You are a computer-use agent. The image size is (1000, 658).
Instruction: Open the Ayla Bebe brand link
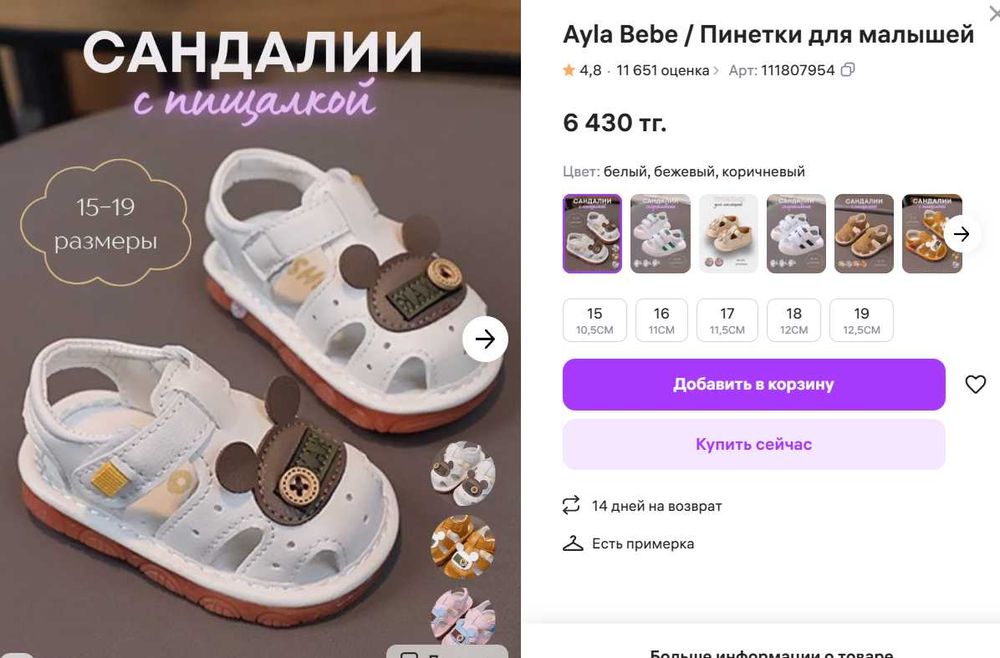click(620, 34)
